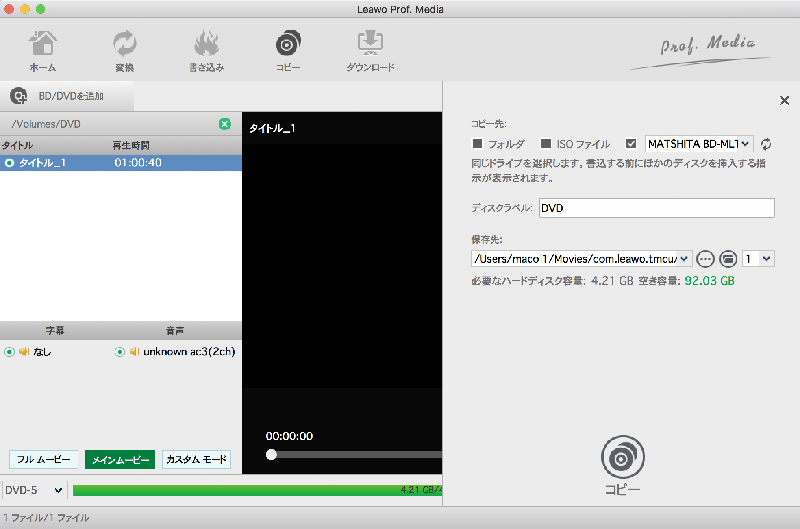This screenshot has height=529, width=800.
Task: Click the playback seek slider handle
Action: [x=271, y=454]
